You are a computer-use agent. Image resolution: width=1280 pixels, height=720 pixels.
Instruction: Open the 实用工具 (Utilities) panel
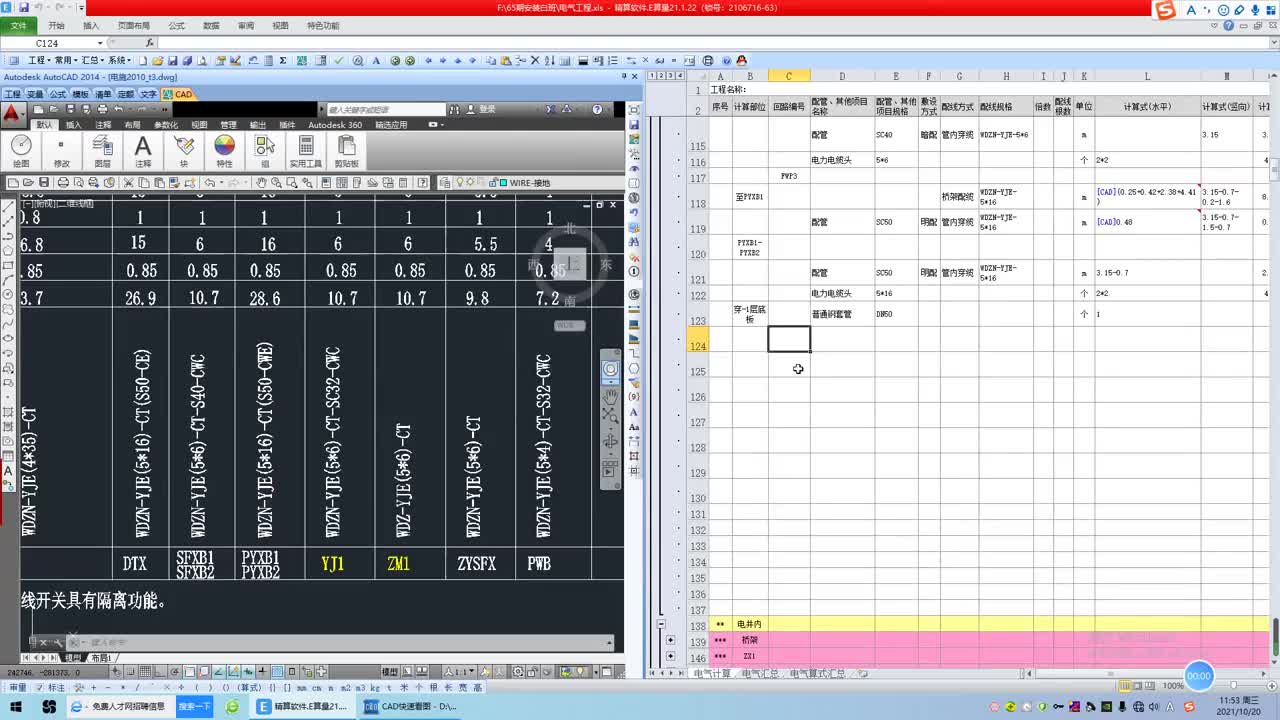pos(306,152)
